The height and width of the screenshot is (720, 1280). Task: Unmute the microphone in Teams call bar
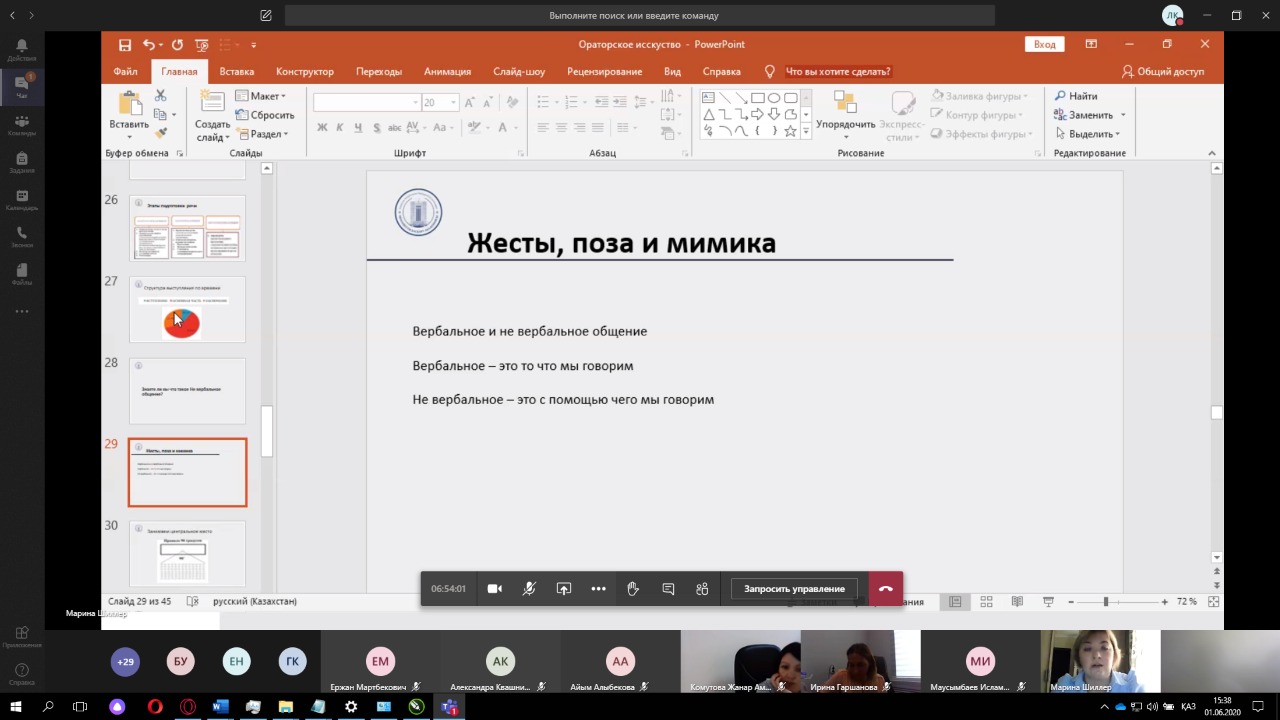point(529,589)
